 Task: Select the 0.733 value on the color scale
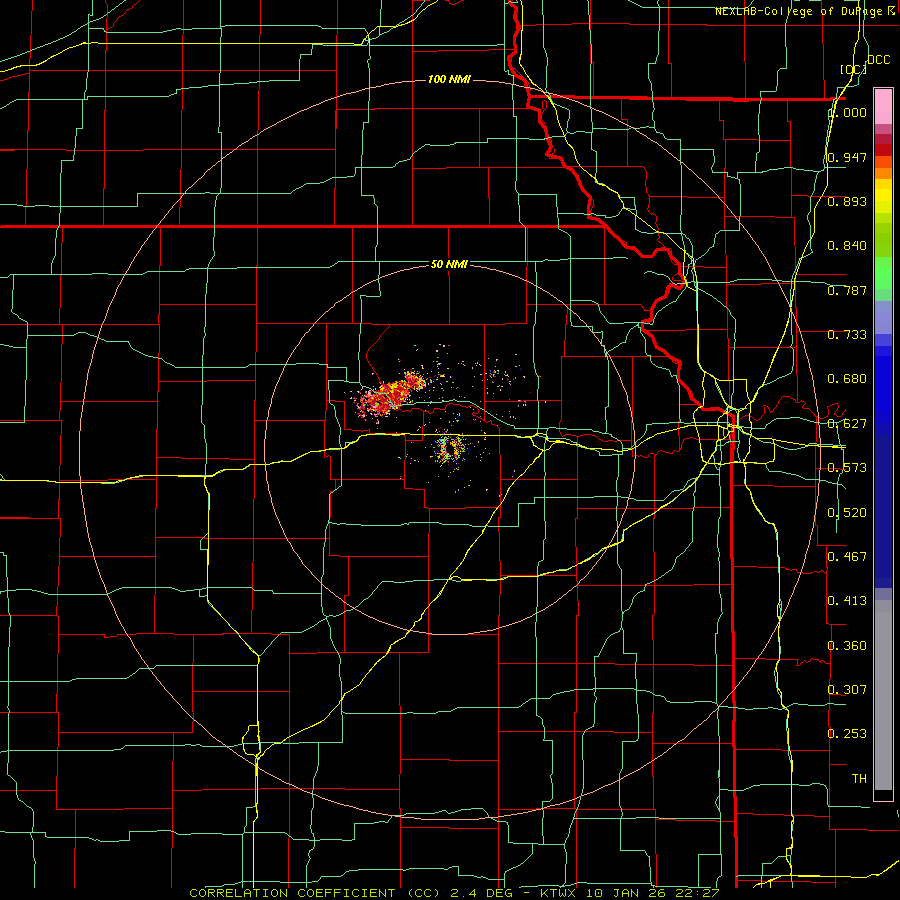[847, 335]
